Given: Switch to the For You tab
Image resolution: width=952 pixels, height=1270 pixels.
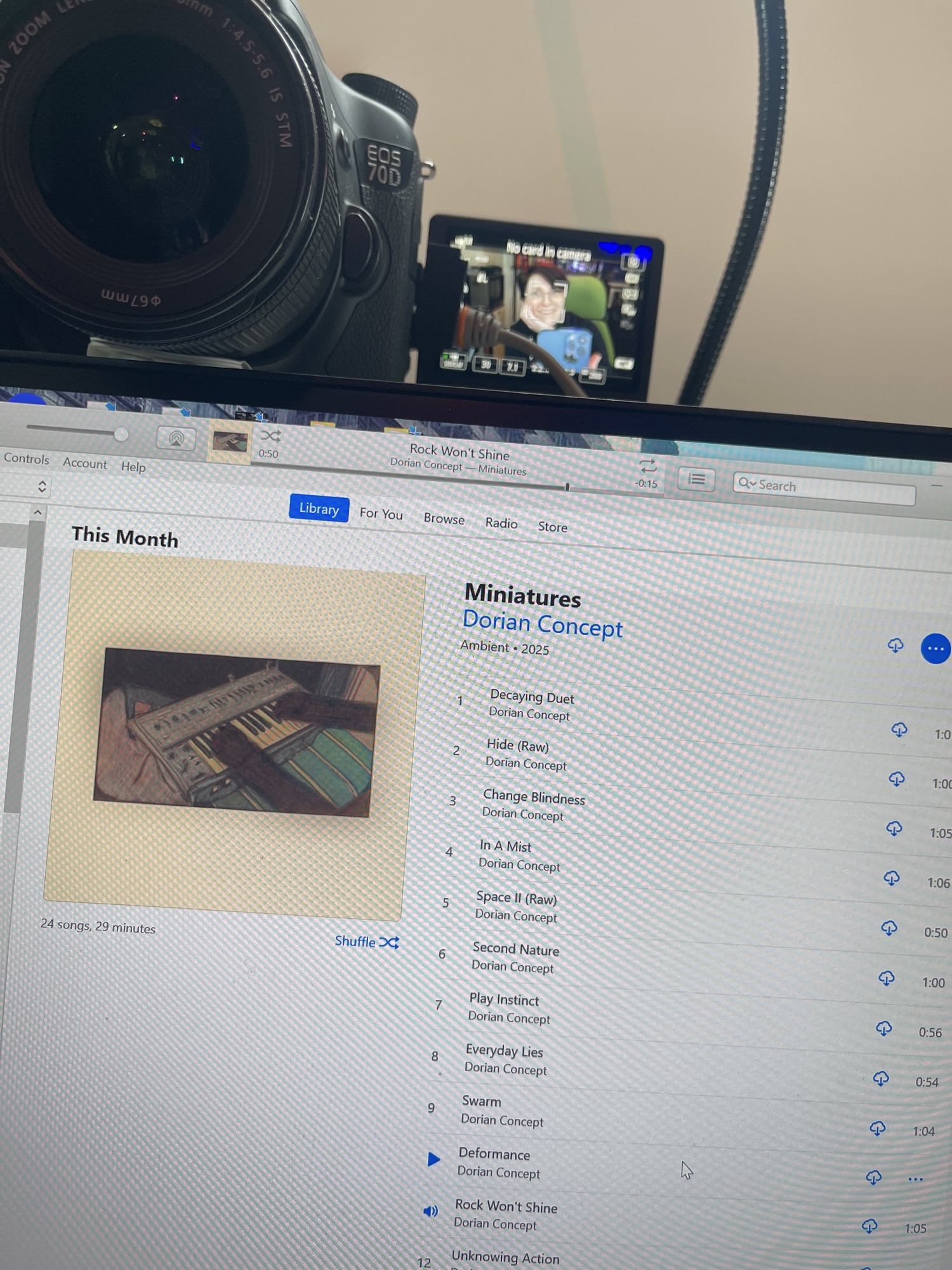Looking at the screenshot, I should (381, 514).
